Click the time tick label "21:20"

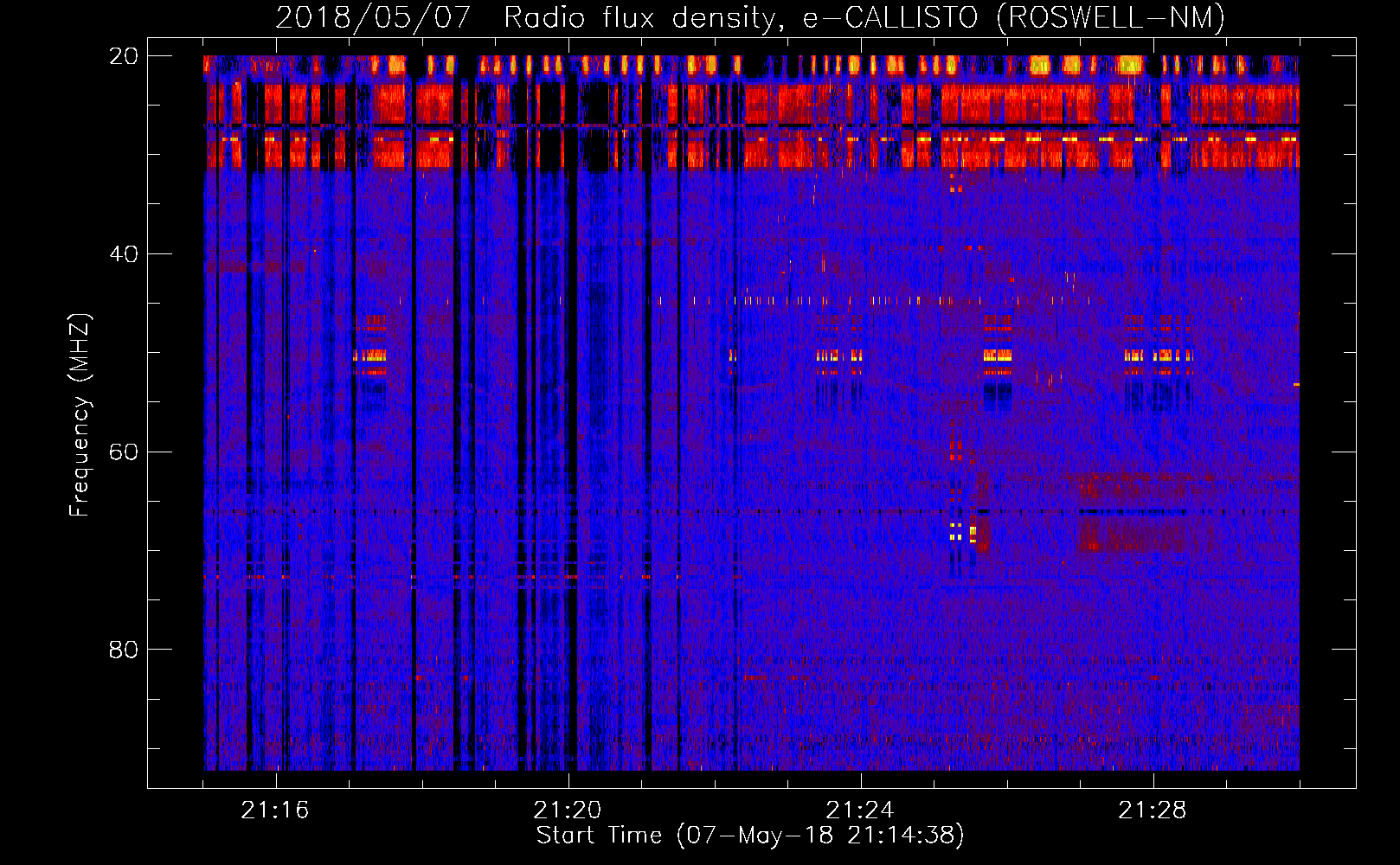point(568,811)
